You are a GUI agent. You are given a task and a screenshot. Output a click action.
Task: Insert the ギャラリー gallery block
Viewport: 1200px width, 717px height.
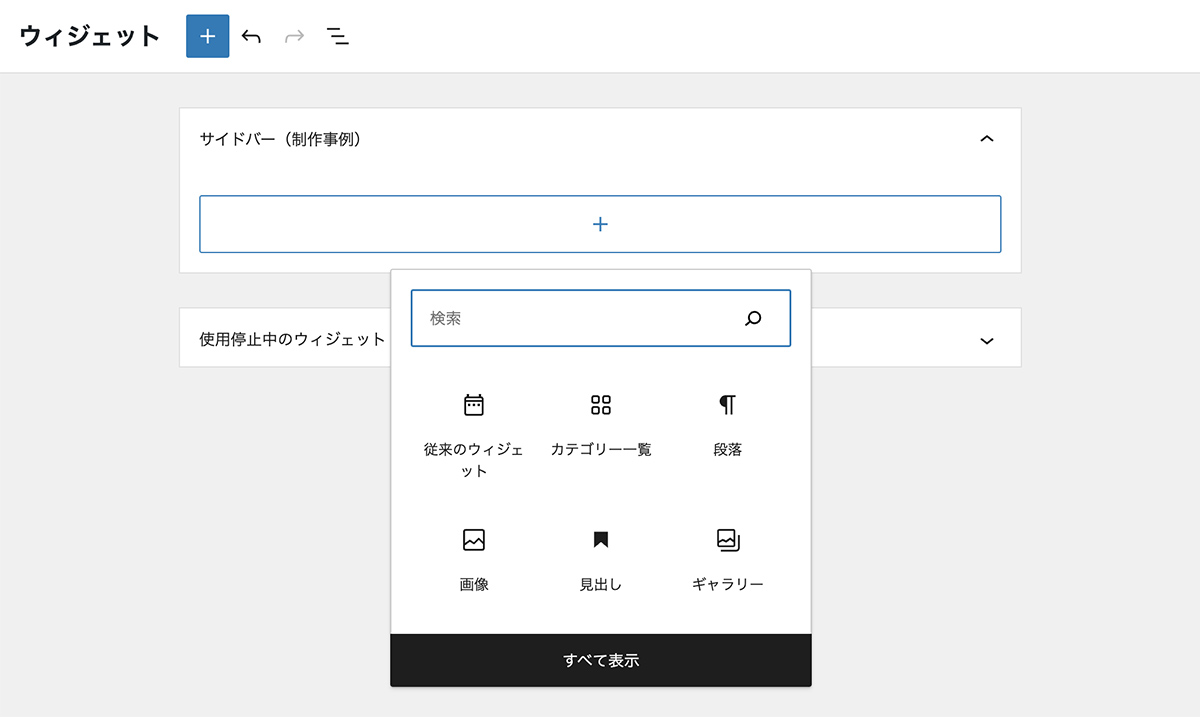(728, 560)
